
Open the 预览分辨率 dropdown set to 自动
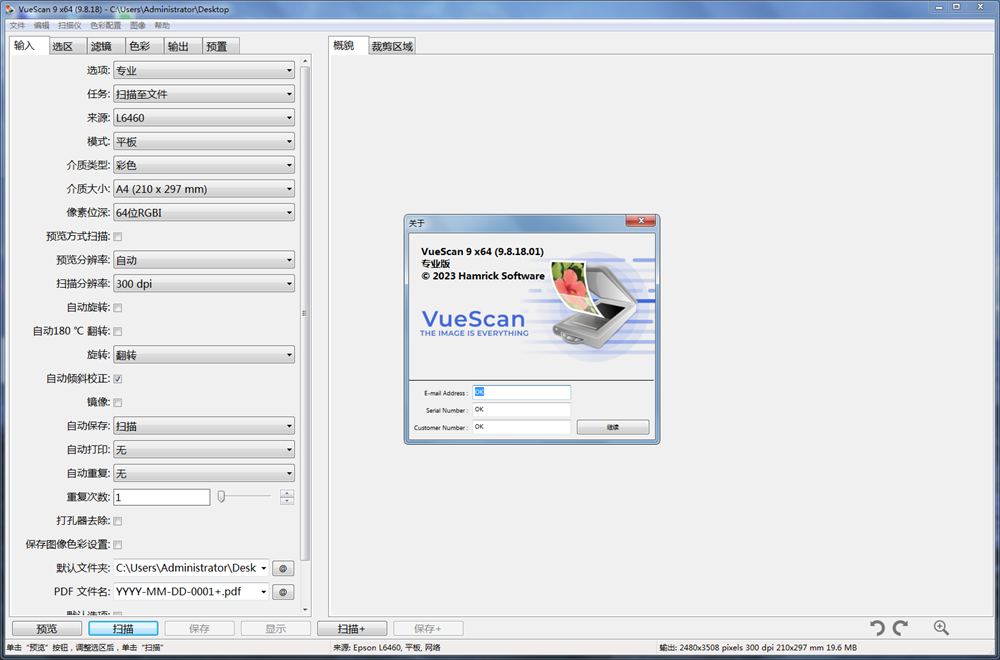point(204,260)
